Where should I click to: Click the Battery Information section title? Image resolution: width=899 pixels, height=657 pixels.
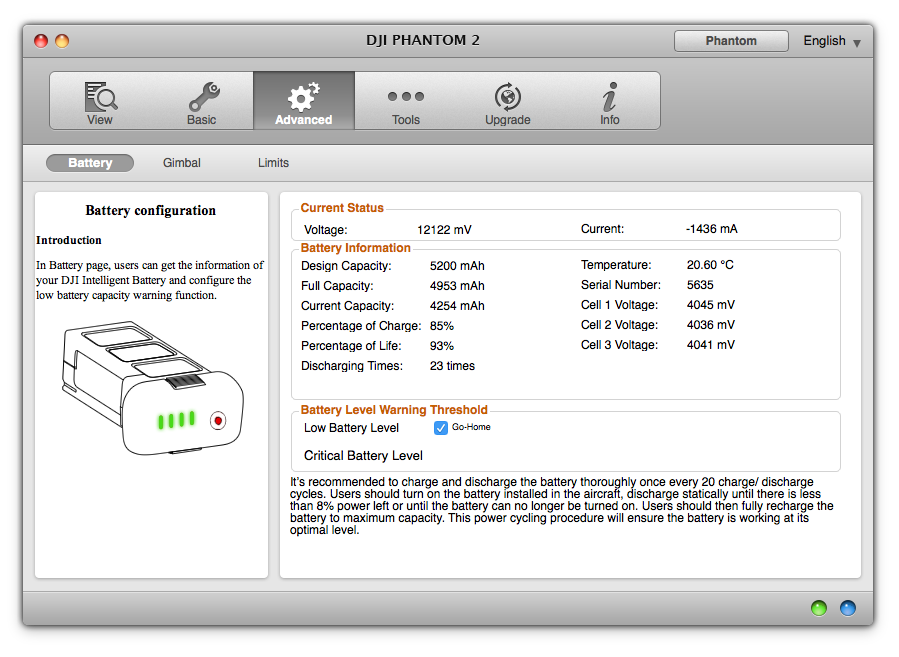click(x=355, y=248)
